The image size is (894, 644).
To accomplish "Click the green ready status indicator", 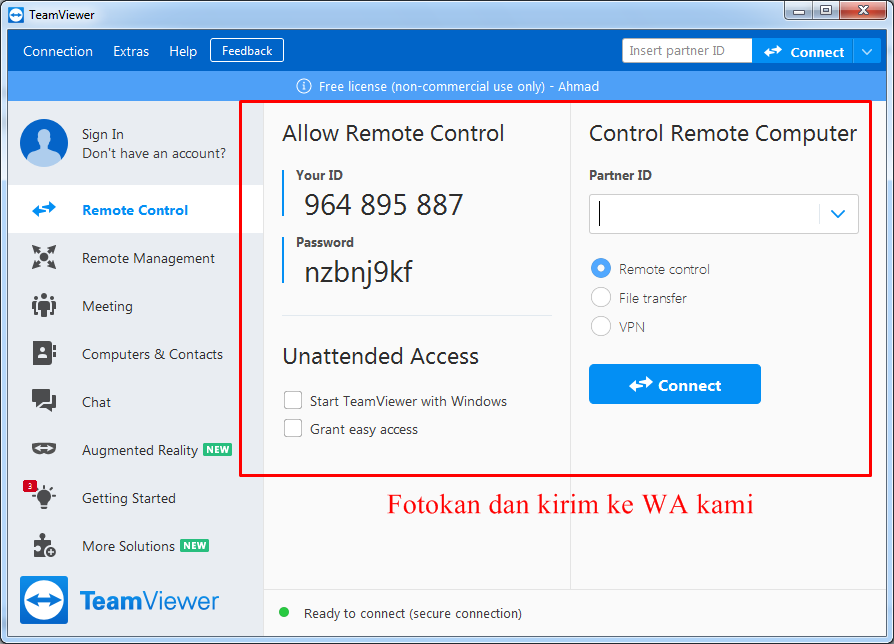I will coord(284,613).
